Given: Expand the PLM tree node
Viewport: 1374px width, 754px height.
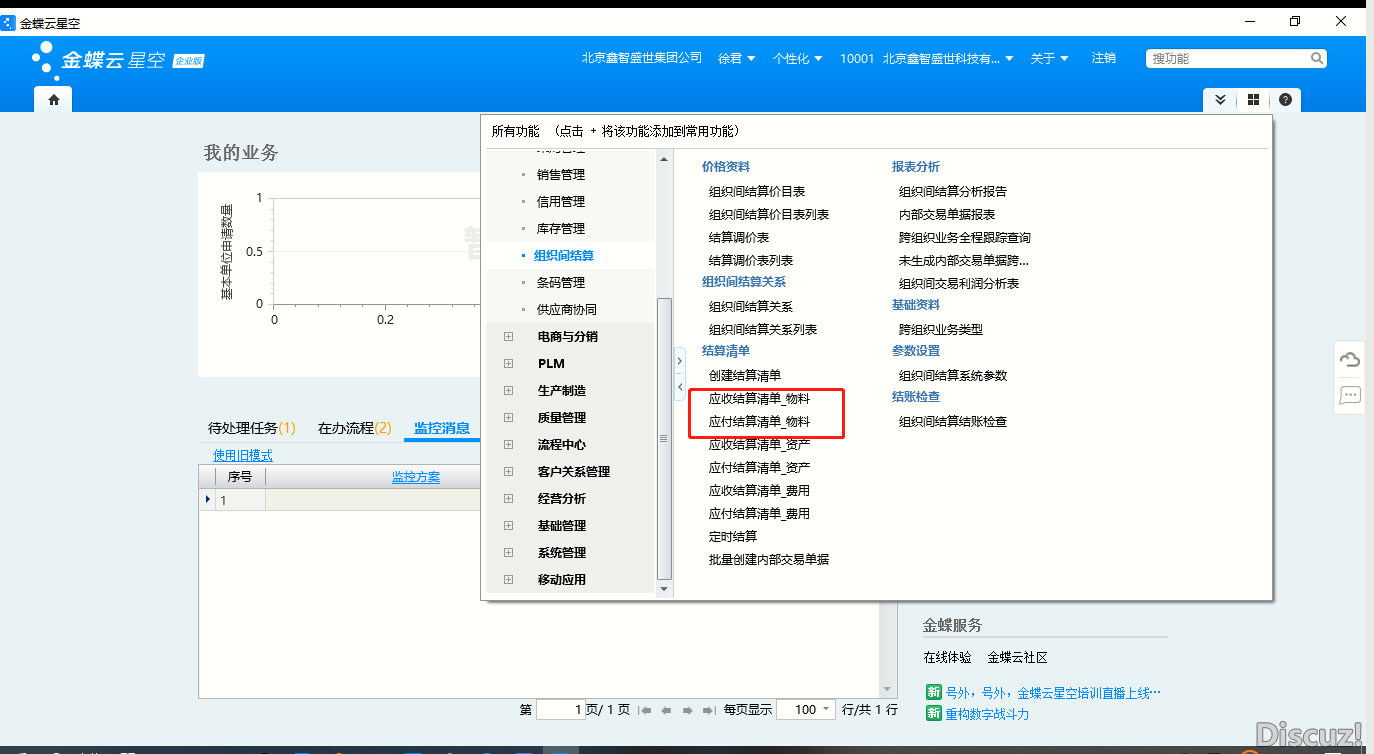Looking at the screenshot, I should pyautogui.click(x=509, y=364).
